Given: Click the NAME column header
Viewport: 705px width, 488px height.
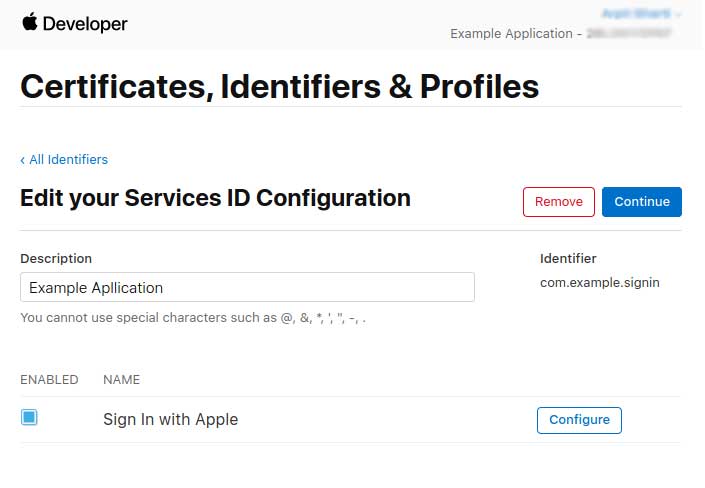Looking at the screenshot, I should tap(121, 380).
